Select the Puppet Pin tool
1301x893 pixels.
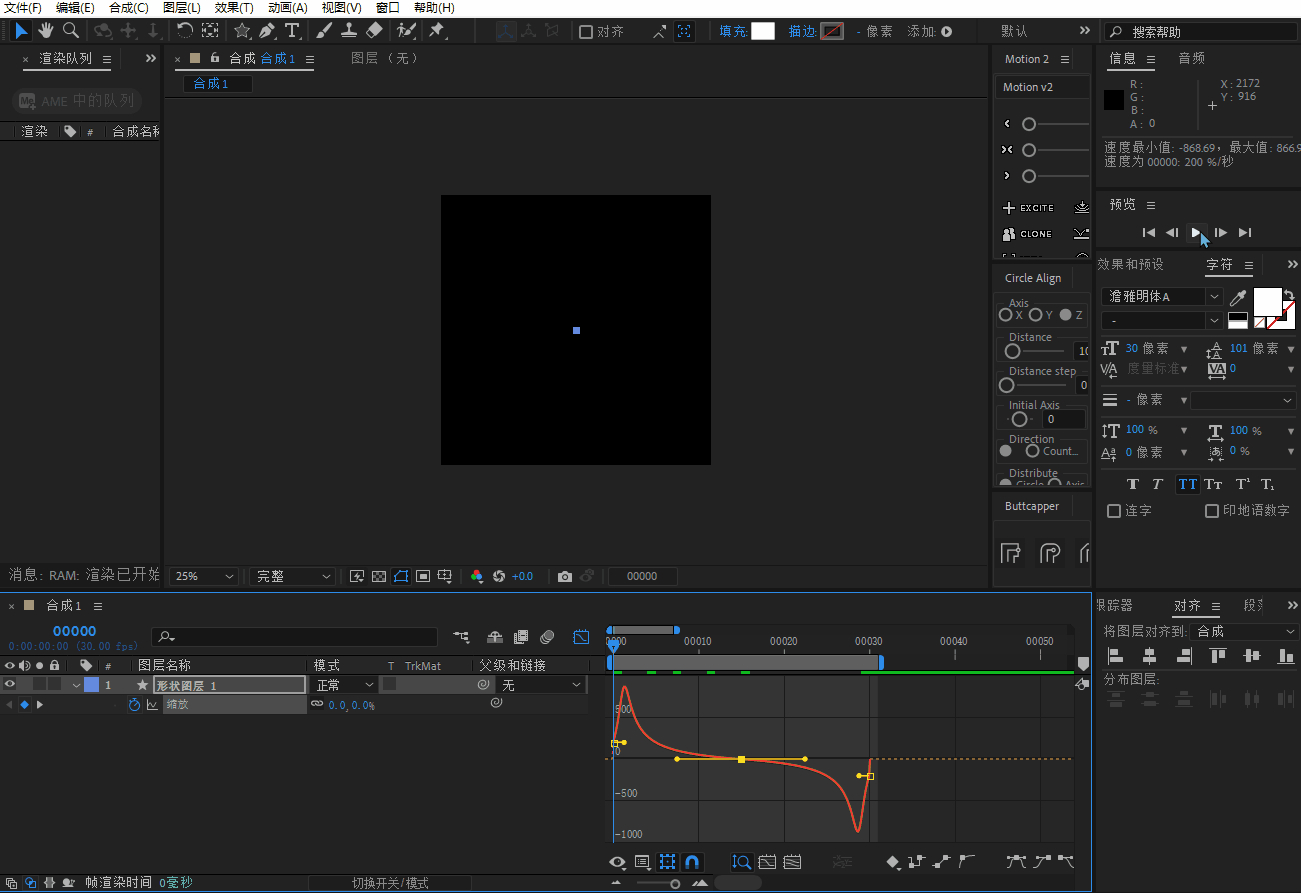tap(437, 31)
